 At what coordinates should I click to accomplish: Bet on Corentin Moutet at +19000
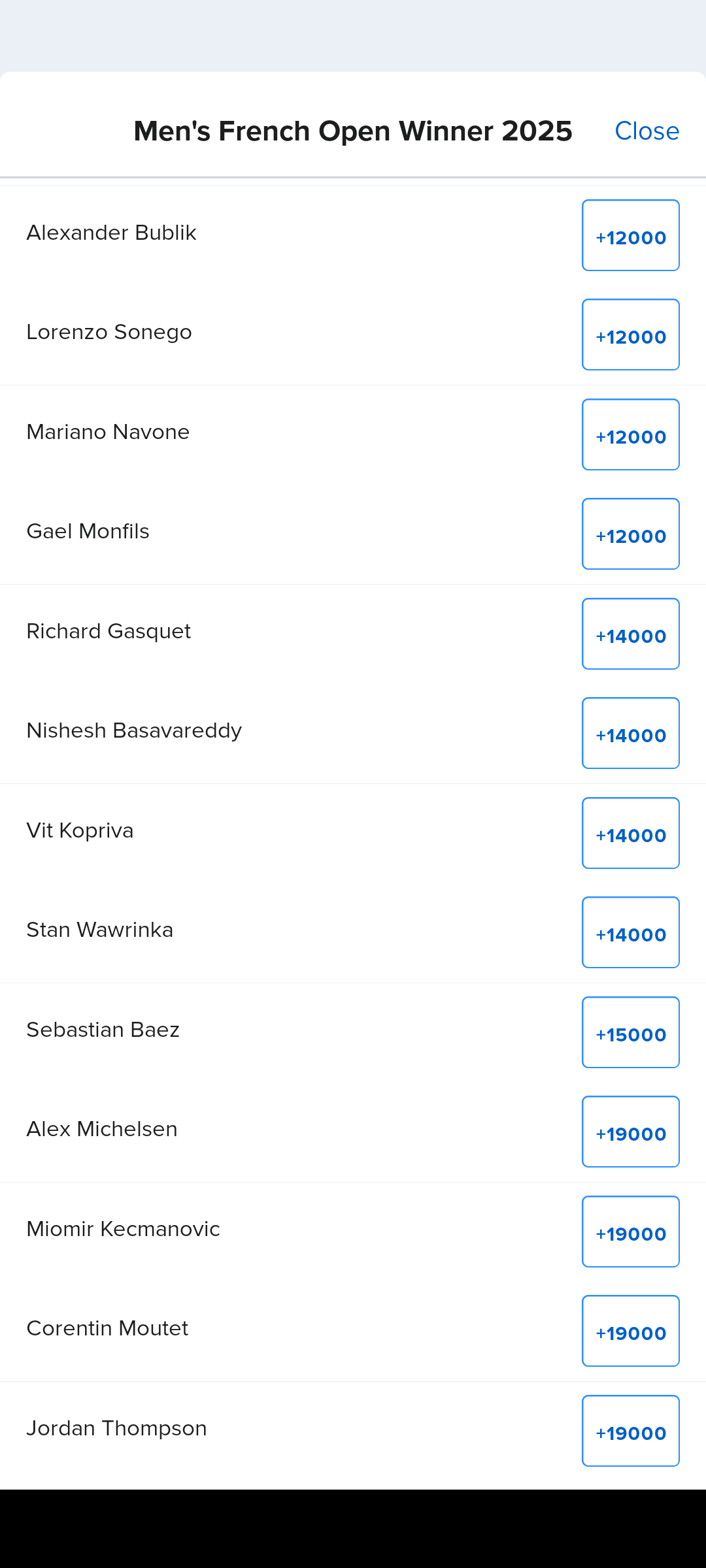pos(630,1331)
